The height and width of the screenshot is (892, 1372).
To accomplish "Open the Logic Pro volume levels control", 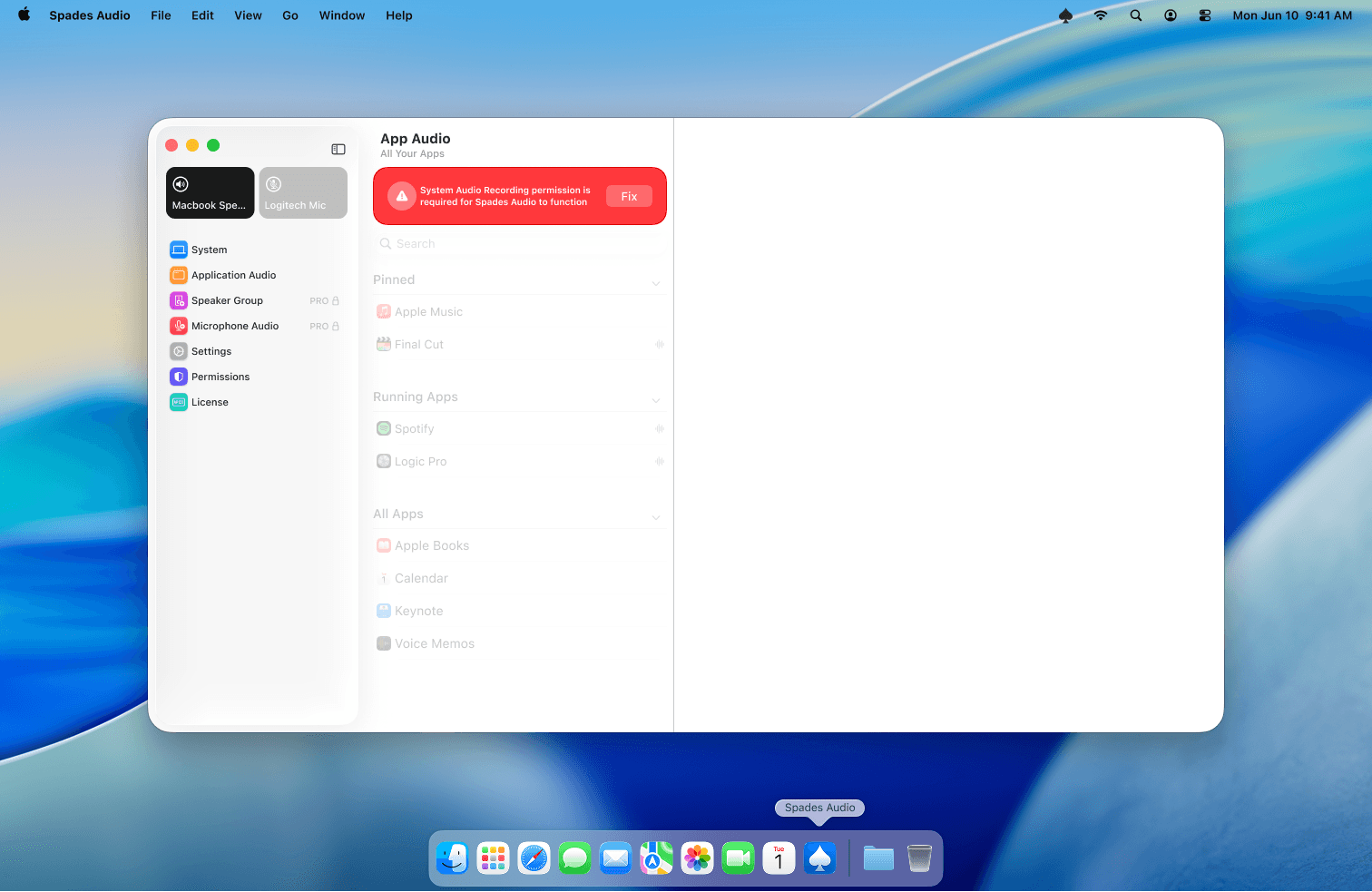I will [660, 461].
